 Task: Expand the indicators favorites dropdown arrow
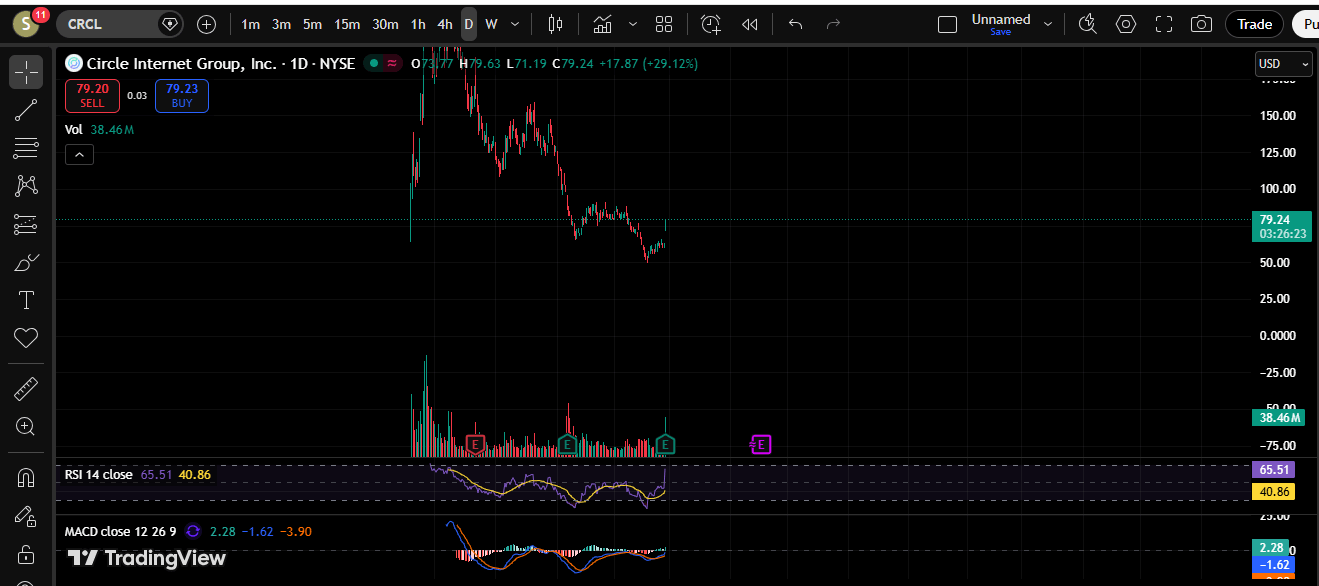pyautogui.click(x=632, y=24)
